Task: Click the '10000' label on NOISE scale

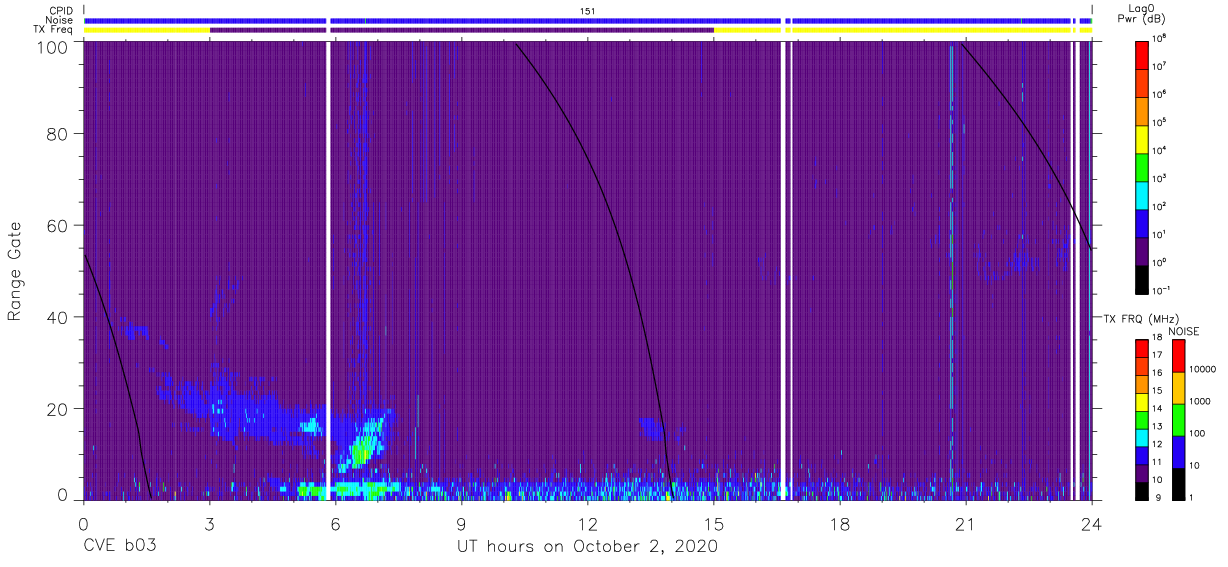Action: tap(1204, 370)
